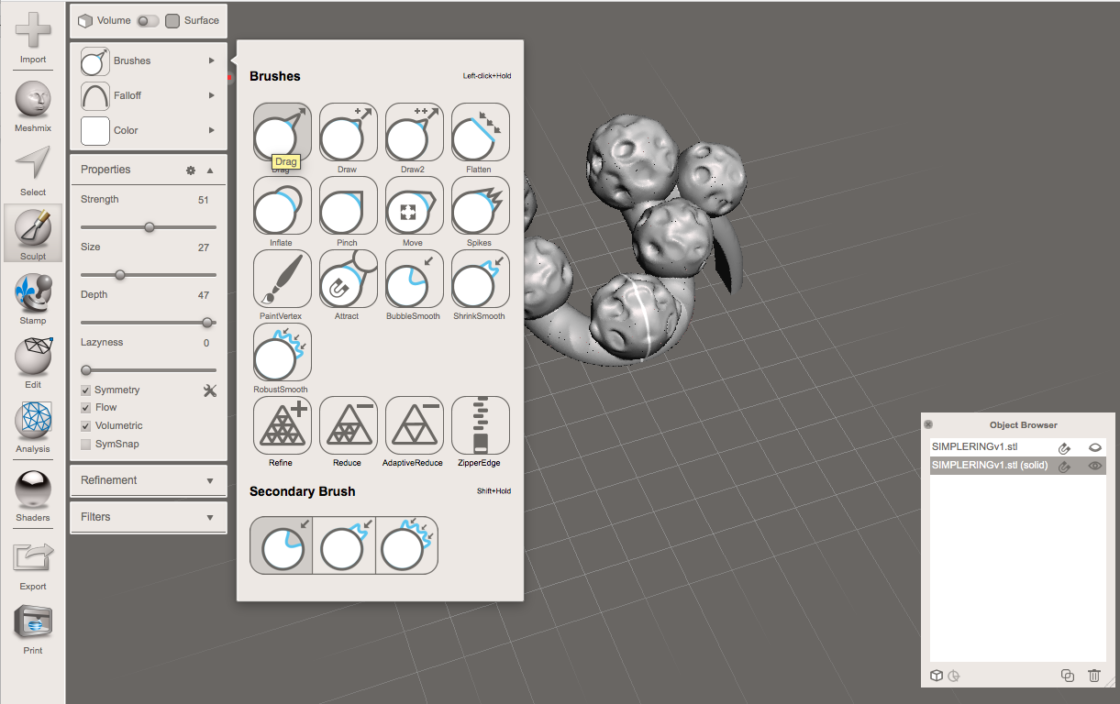Expand the Refinement section

point(148,482)
